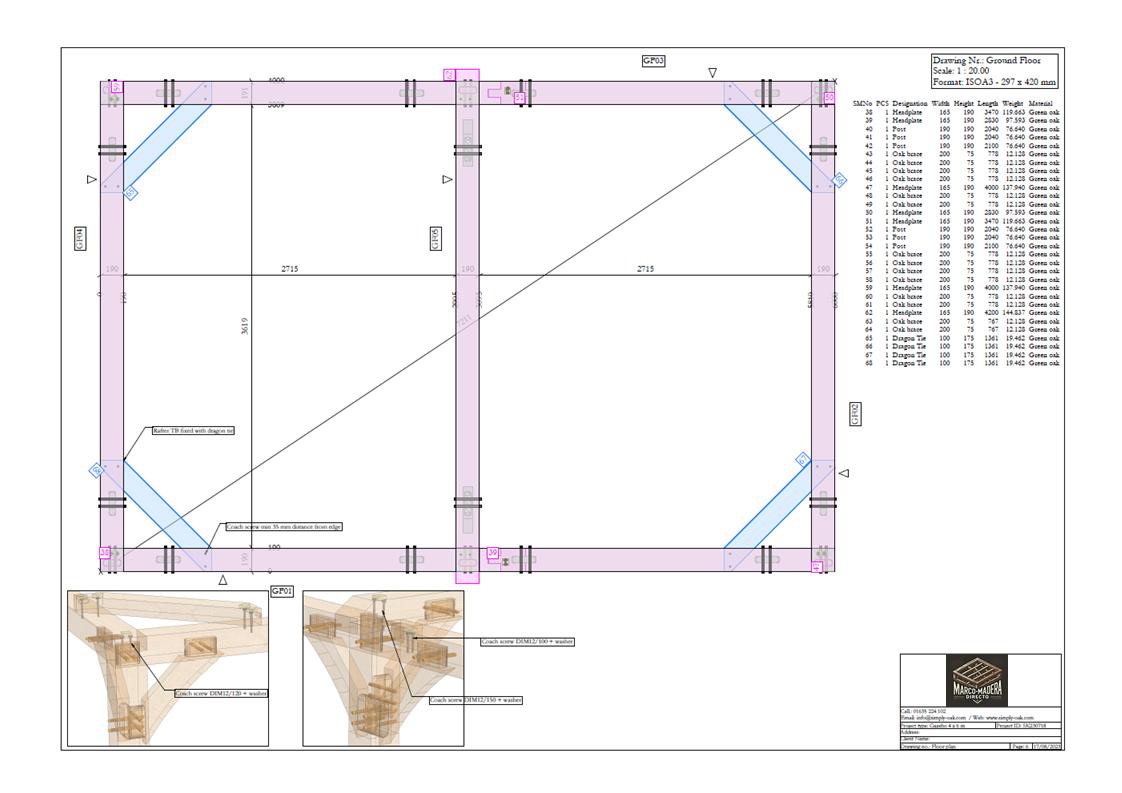Click the 'Client Name:' field
The image size is (1122, 793).
981,739
